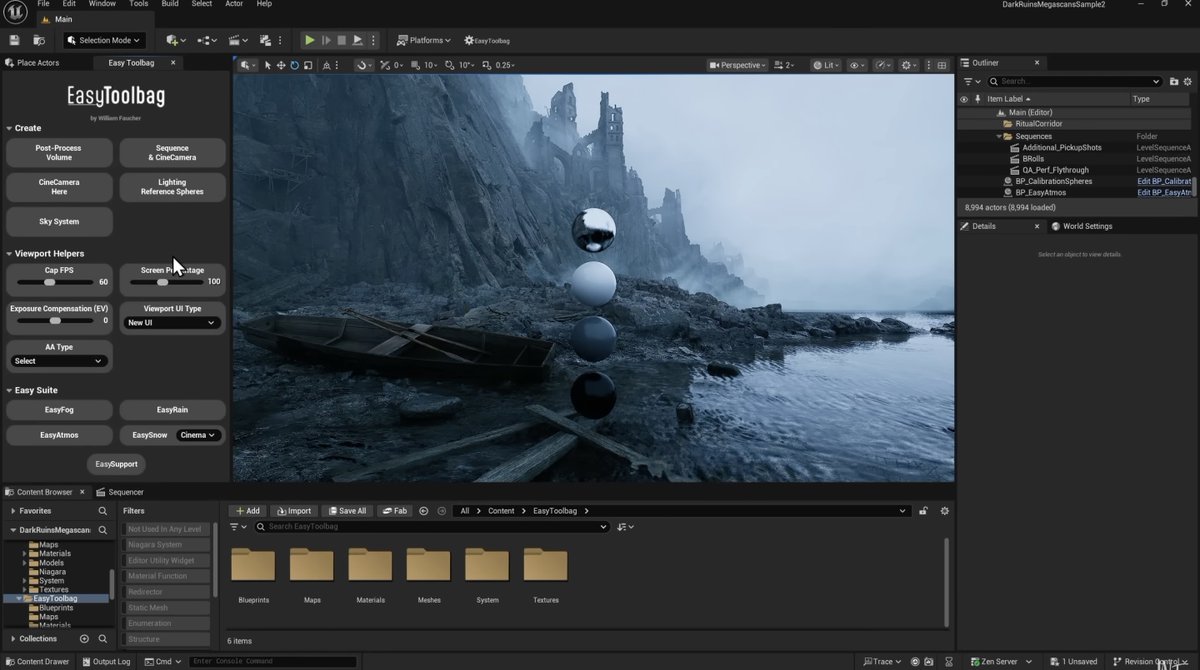Open Content Browser filter icon menu
1200x670 pixels.
[x=238, y=527]
